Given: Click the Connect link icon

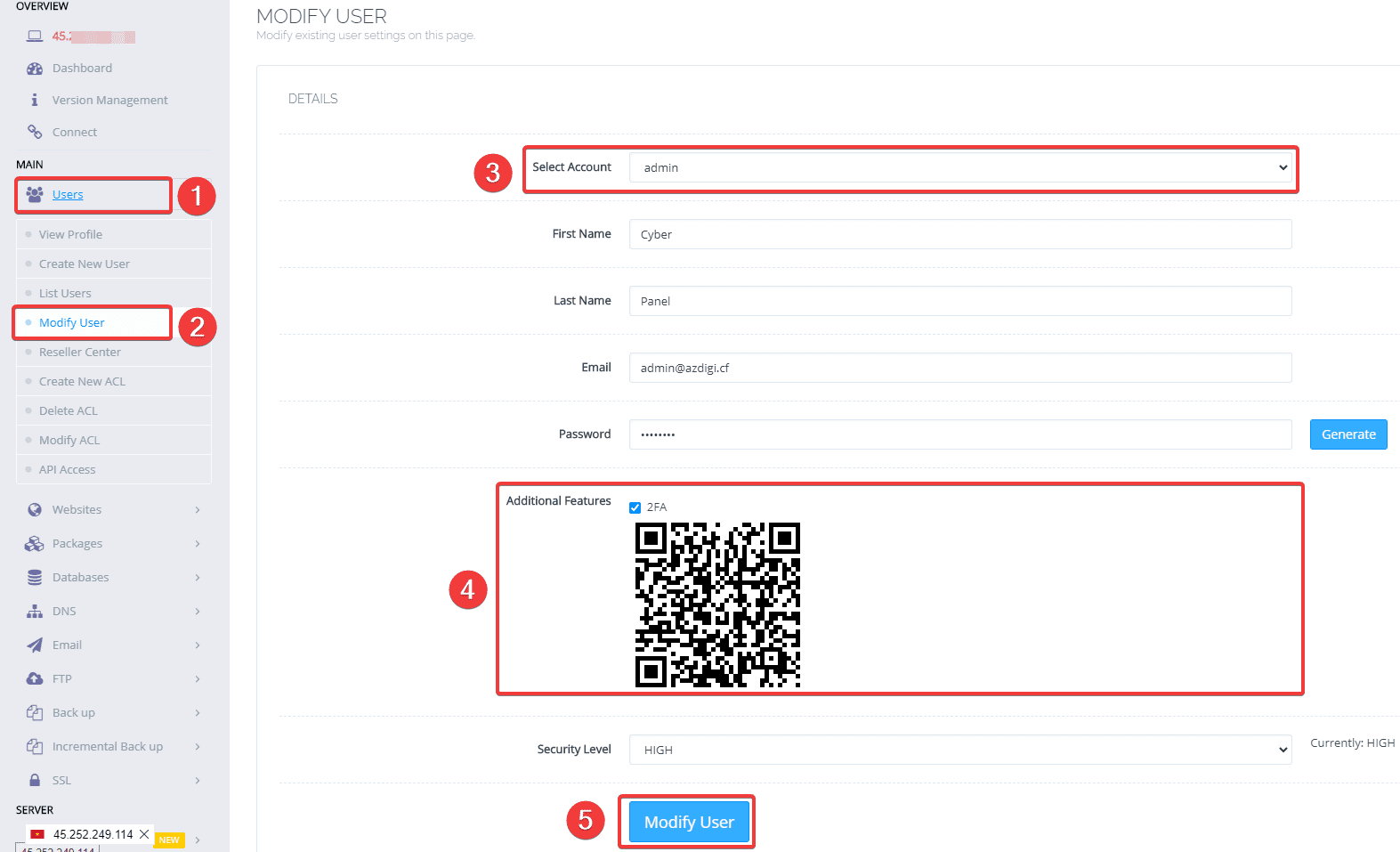Looking at the screenshot, I should 35,132.
